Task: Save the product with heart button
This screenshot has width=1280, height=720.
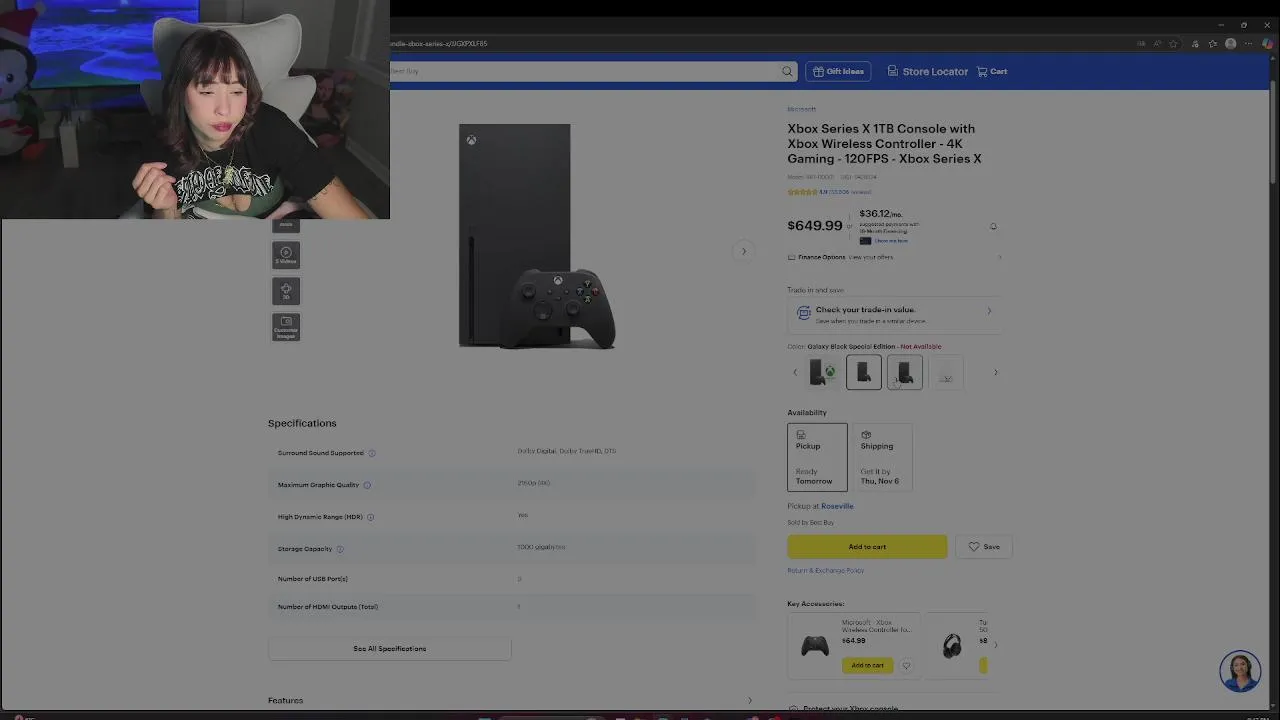Action: (x=983, y=547)
